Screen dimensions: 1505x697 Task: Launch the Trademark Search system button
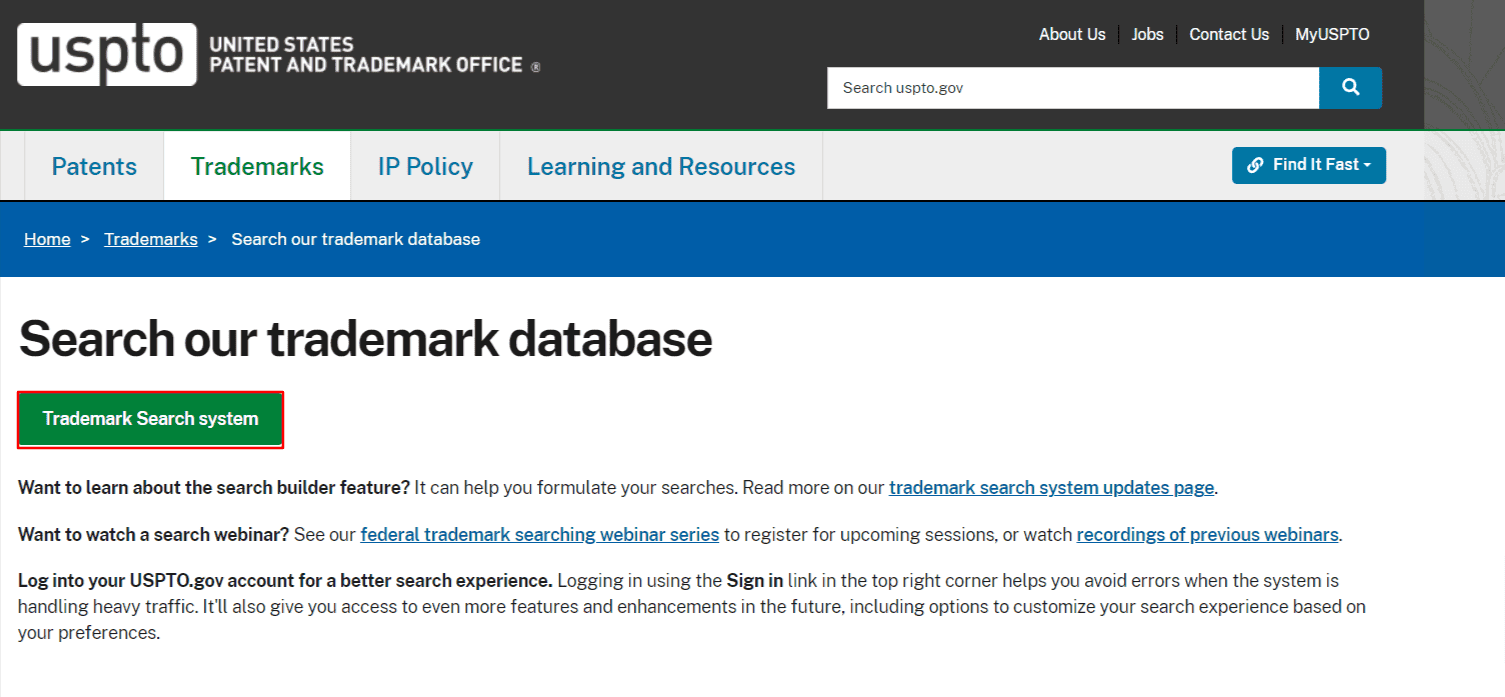tap(151, 419)
